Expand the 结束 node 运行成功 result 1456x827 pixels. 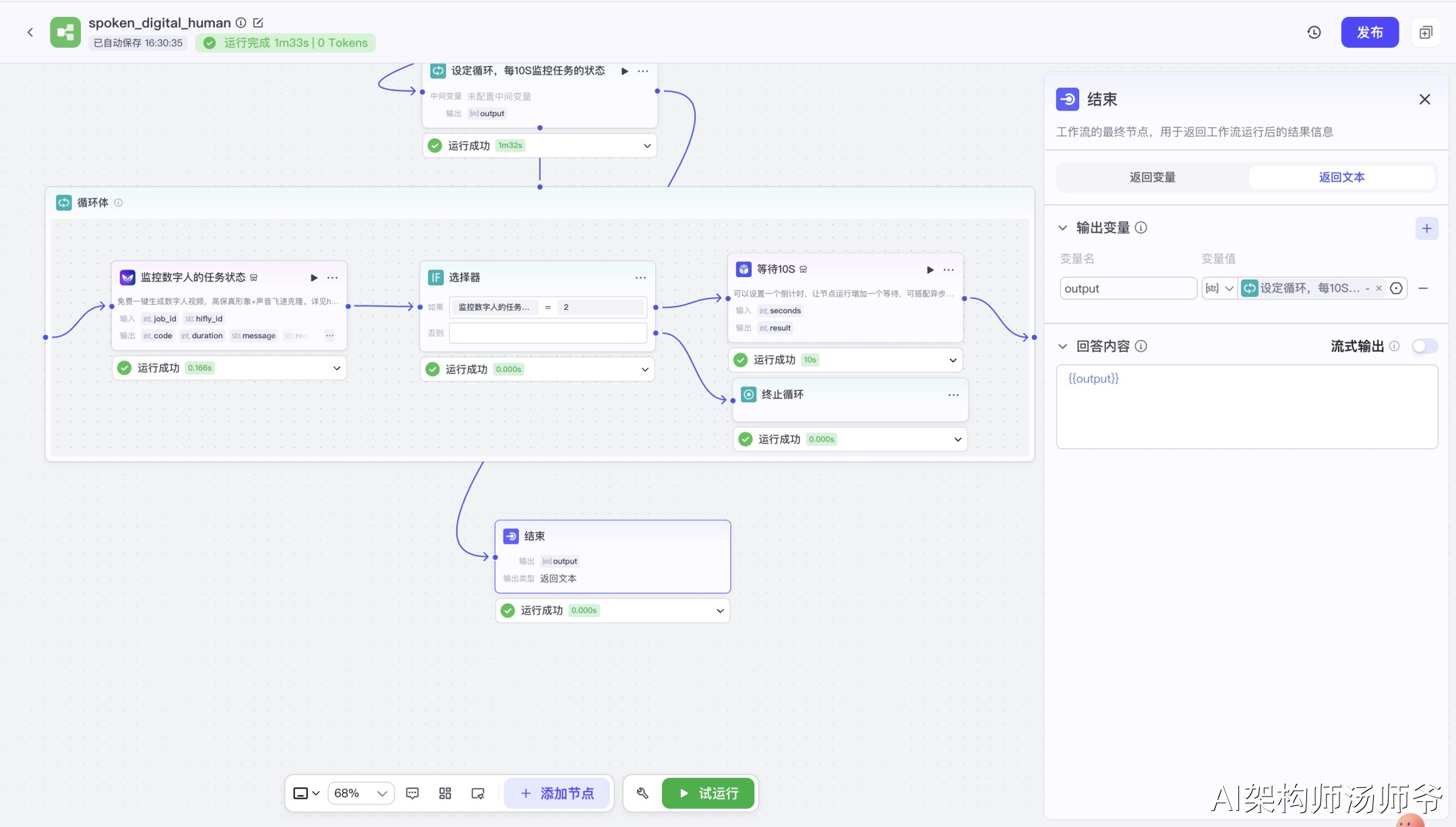pyautogui.click(x=720, y=611)
